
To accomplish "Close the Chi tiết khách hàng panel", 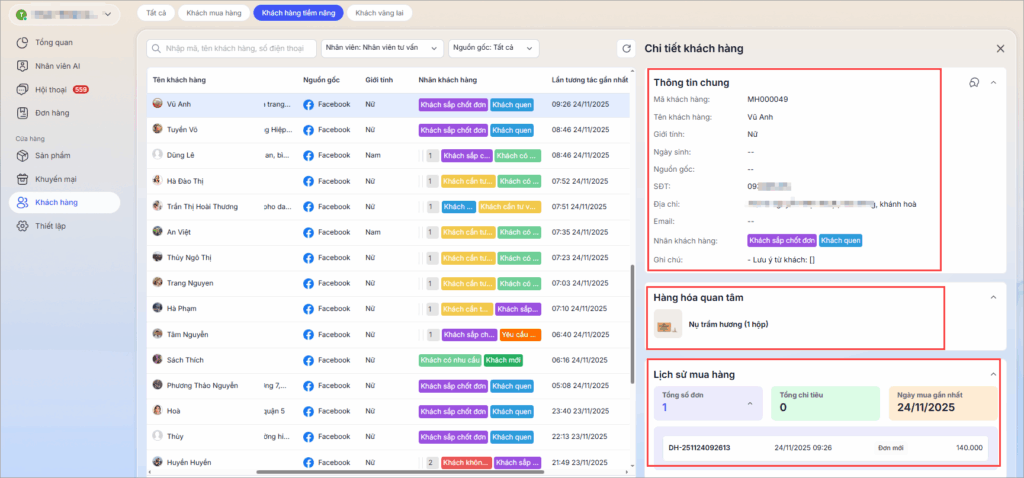I will (x=1000, y=48).
